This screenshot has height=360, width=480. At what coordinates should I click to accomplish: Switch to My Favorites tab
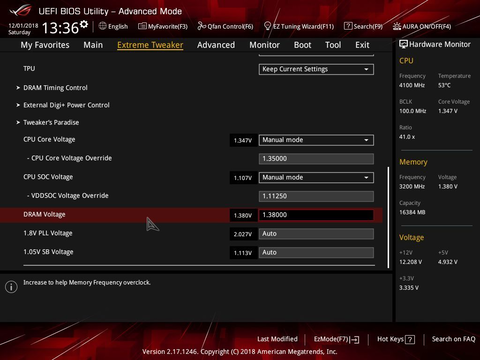45,45
